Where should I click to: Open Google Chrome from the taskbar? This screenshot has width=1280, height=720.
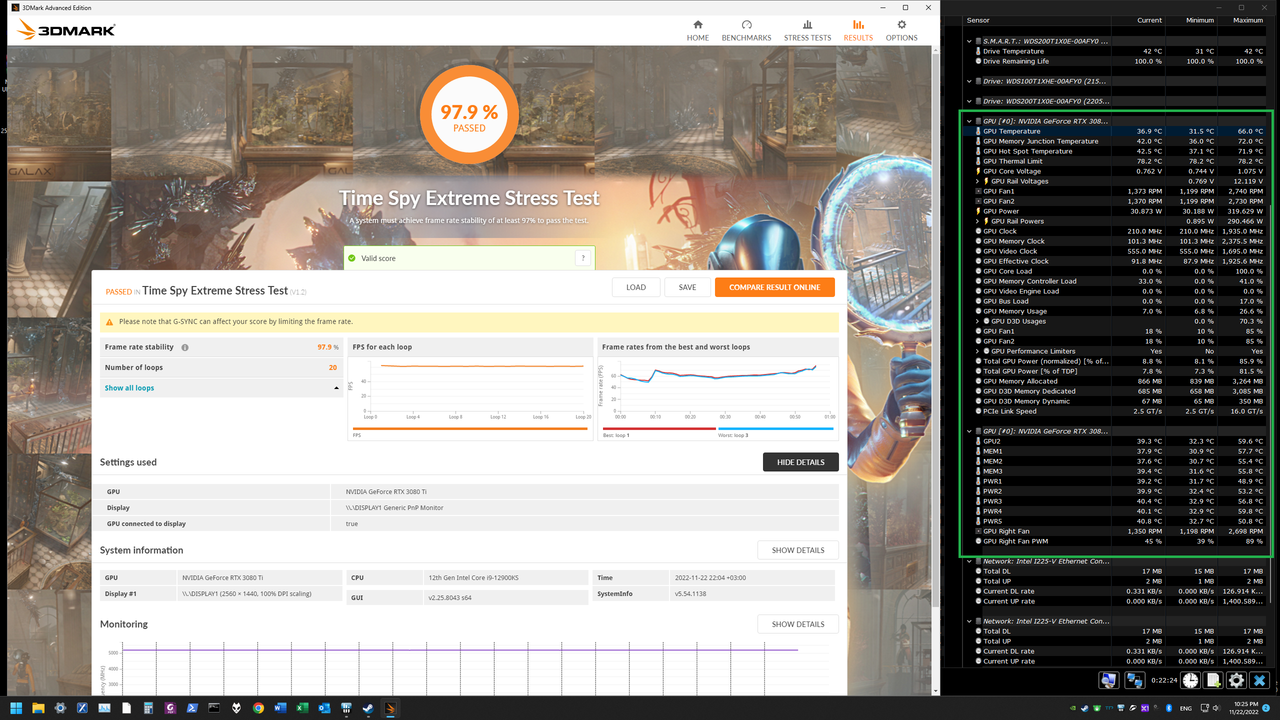[258, 708]
